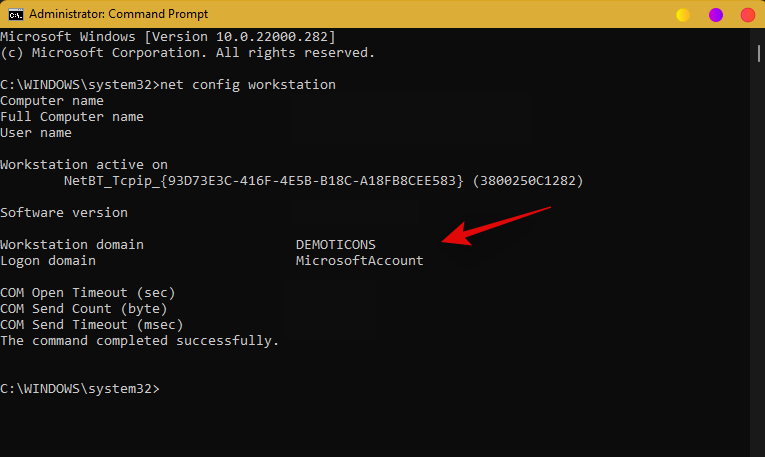Click the "Software version" line
765x457 pixels.
pos(64,213)
